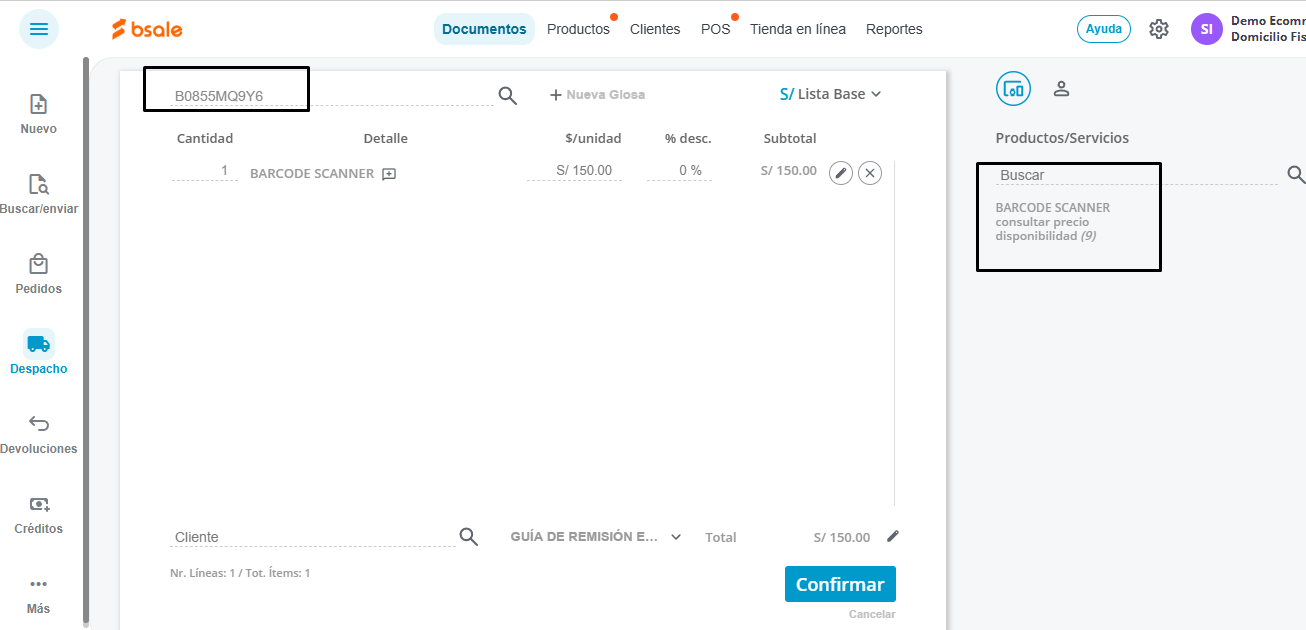The width and height of the screenshot is (1306, 630).
Task: Click the Confirmar button
Action: (840, 584)
